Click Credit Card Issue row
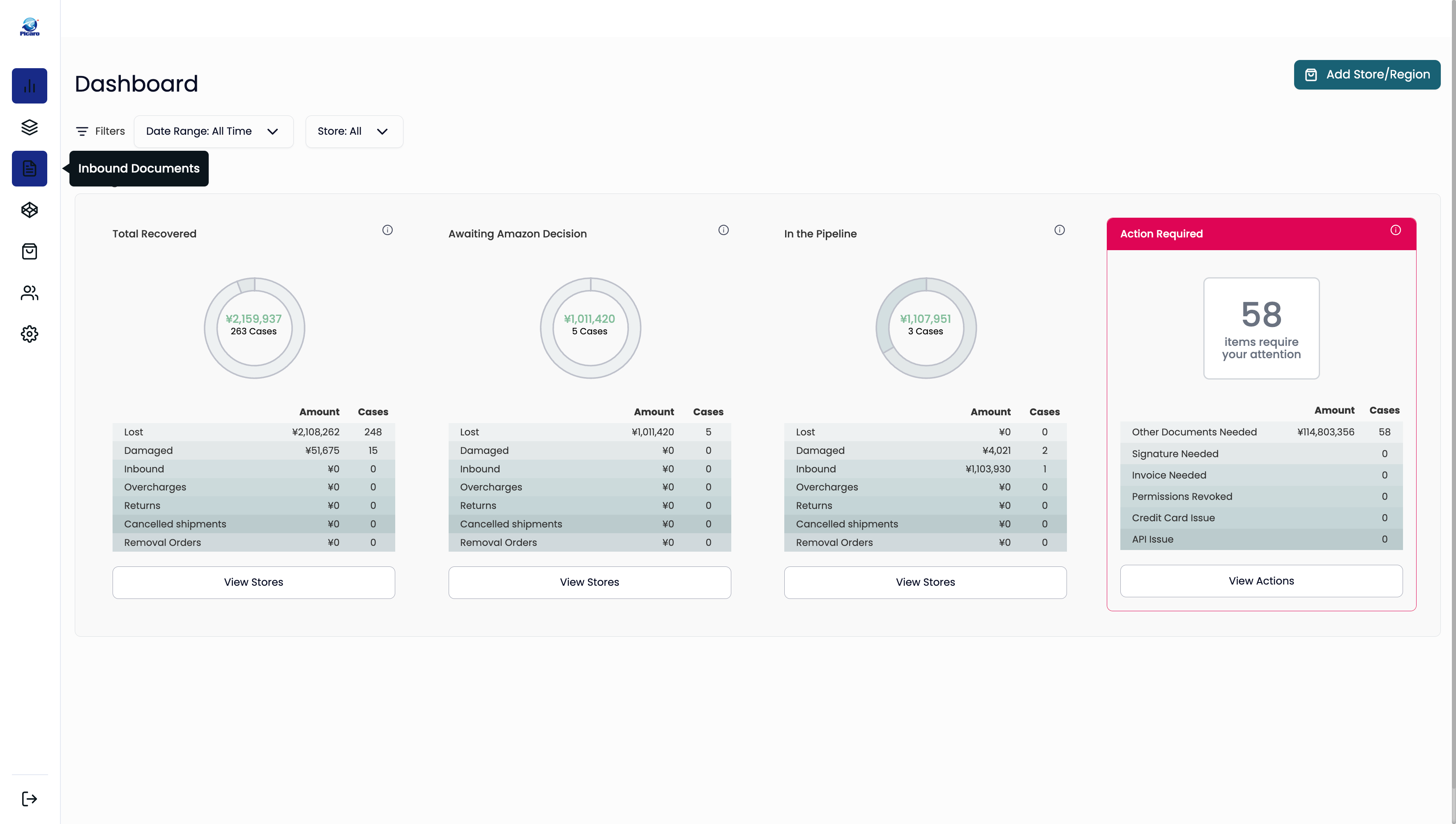The image size is (1456, 824). coord(1261,518)
